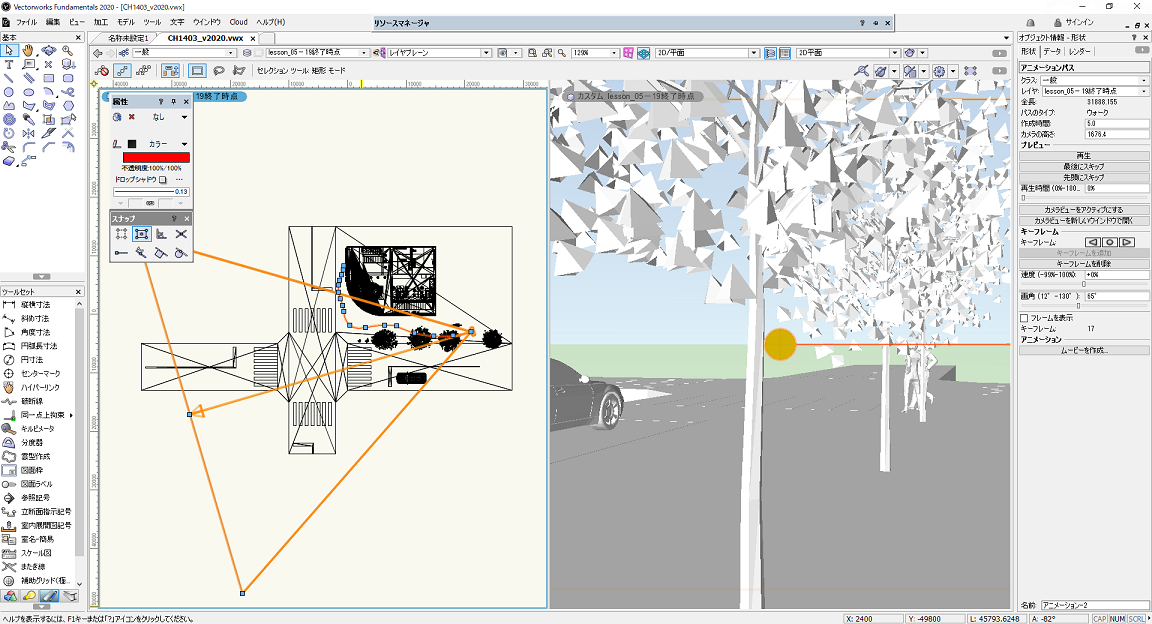Open クラス dropdown in Object Info

tap(1094, 80)
